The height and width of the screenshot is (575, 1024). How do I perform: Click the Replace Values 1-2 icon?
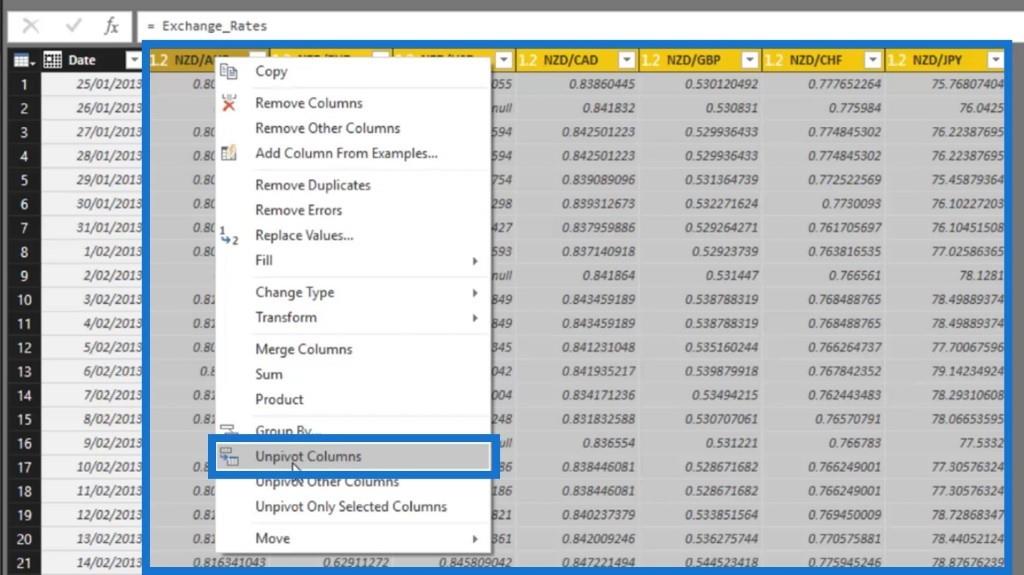coord(229,235)
